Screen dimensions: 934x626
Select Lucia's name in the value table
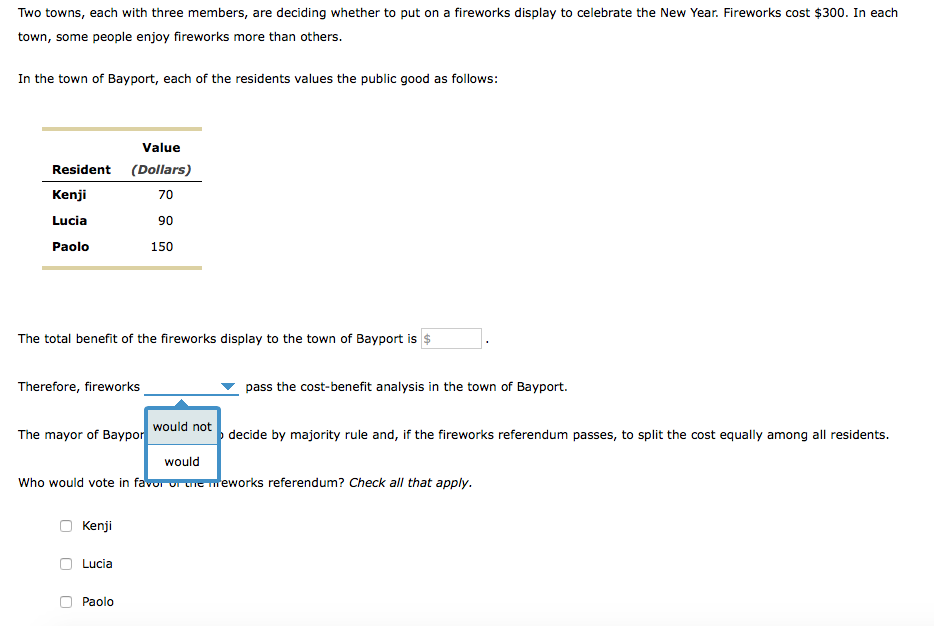[x=70, y=221]
